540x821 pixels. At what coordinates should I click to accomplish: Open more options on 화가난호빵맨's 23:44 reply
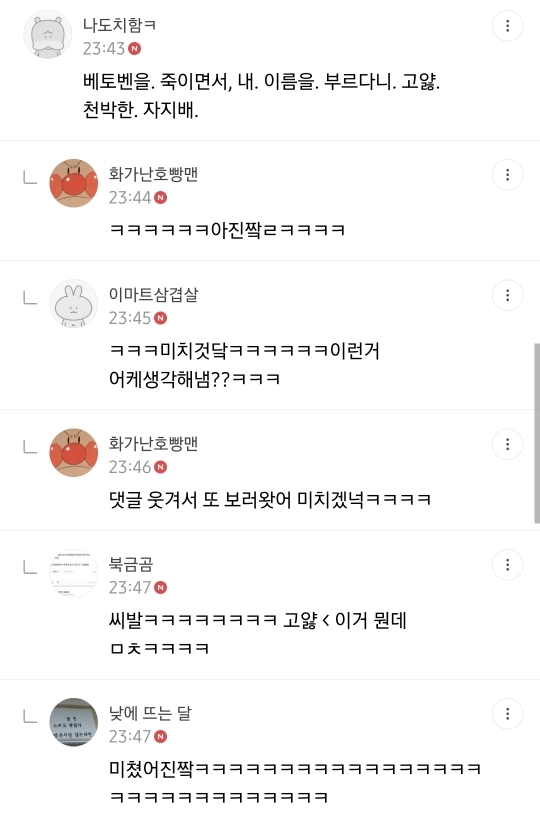[x=507, y=175]
